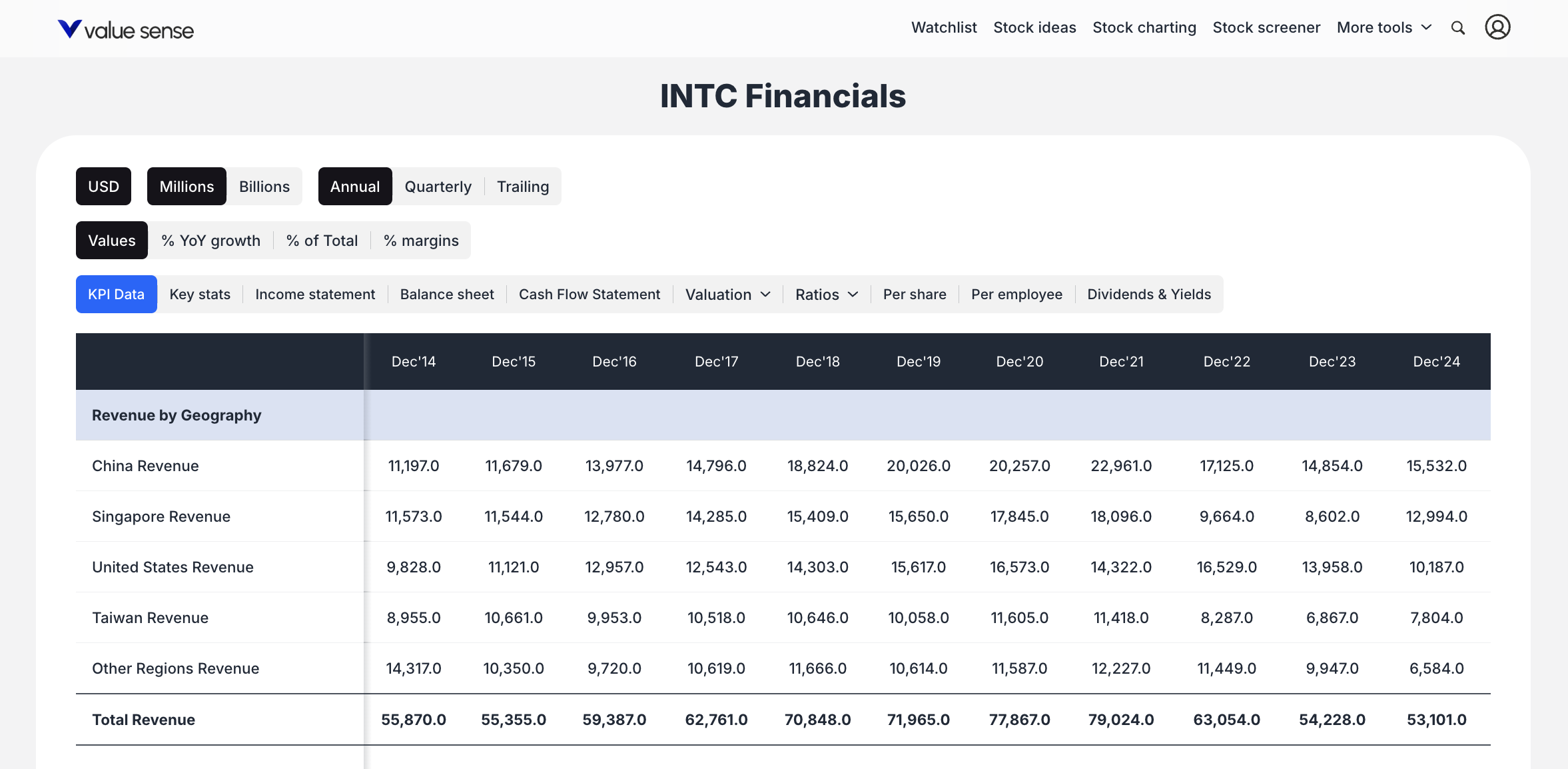Open the Watchlist menu item
Viewport: 1568px width, 769px height.
point(944,27)
